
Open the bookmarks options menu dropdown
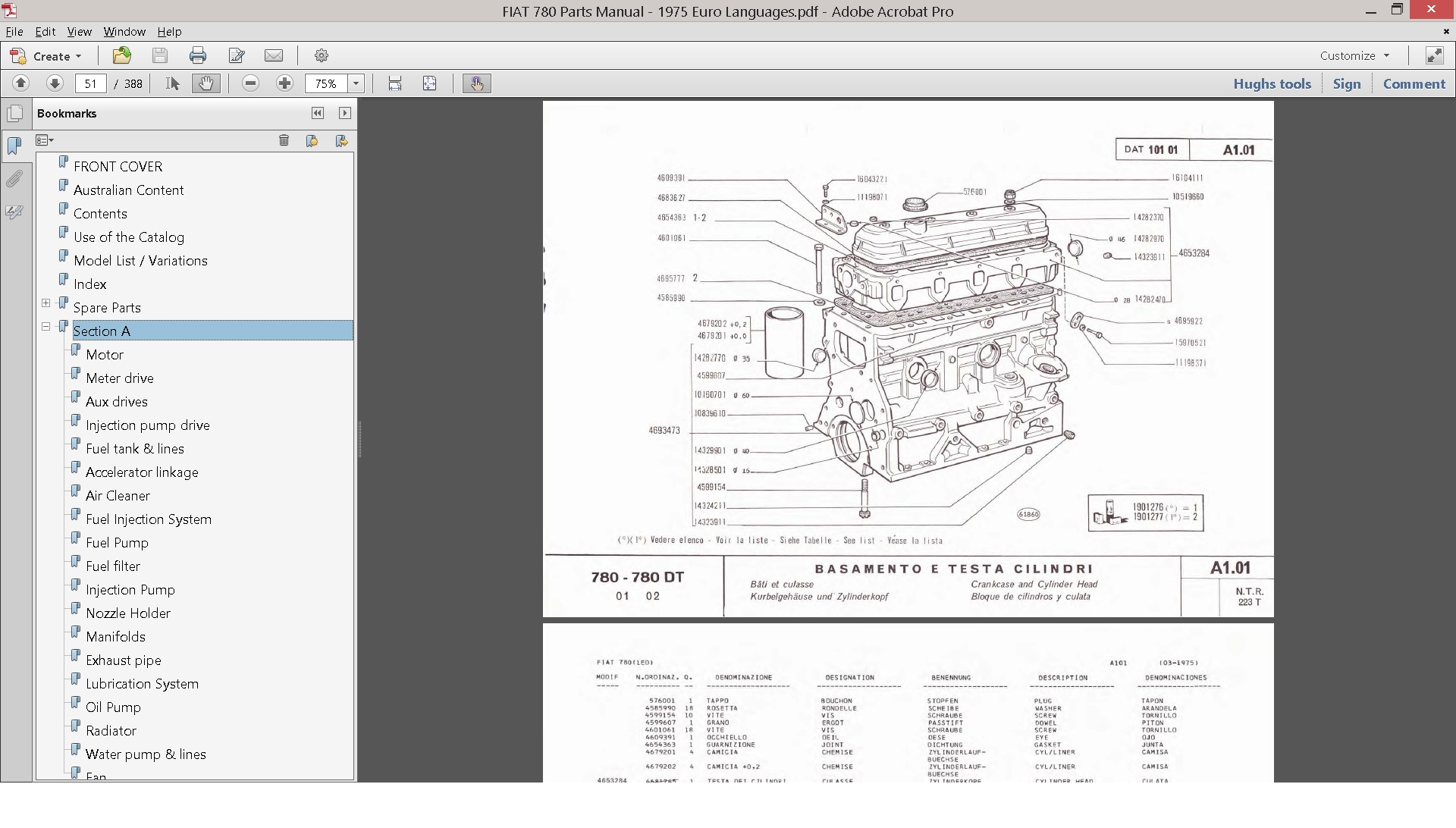coord(45,140)
